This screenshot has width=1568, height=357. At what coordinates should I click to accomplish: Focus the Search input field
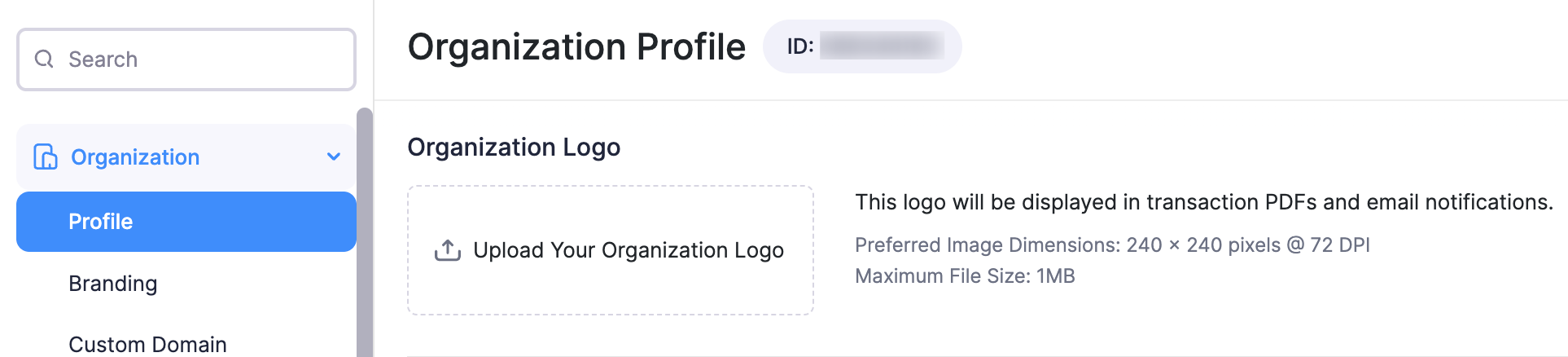point(186,59)
